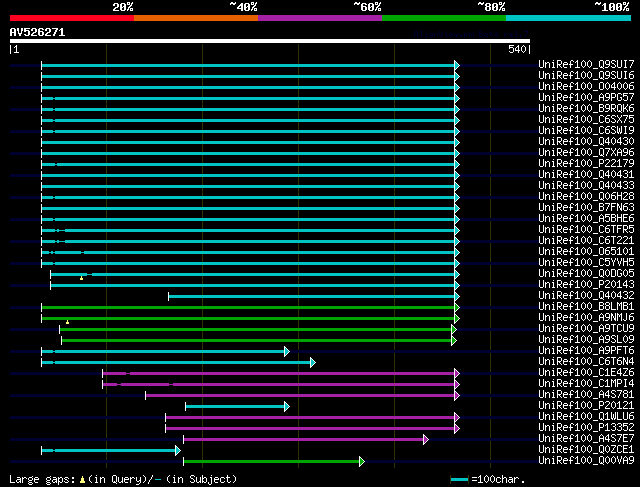The image size is (640, 487).
Task: Click the arrowhead ending the A9PFT6 alignment
Action: [287, 351]
